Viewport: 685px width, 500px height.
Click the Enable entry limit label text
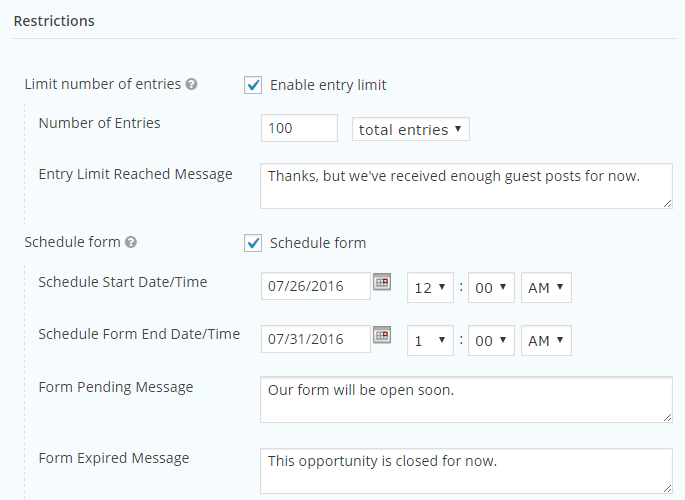point(328,85)
